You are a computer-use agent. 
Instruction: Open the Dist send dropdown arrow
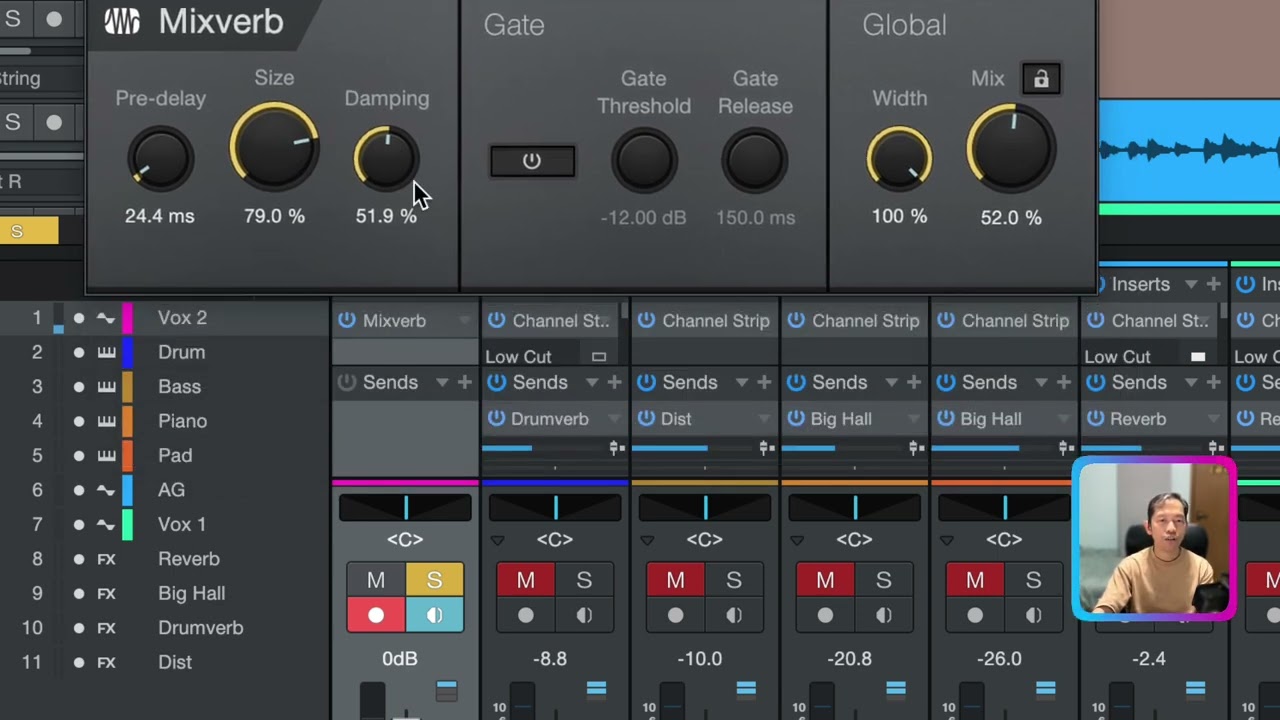pos(765,419)
